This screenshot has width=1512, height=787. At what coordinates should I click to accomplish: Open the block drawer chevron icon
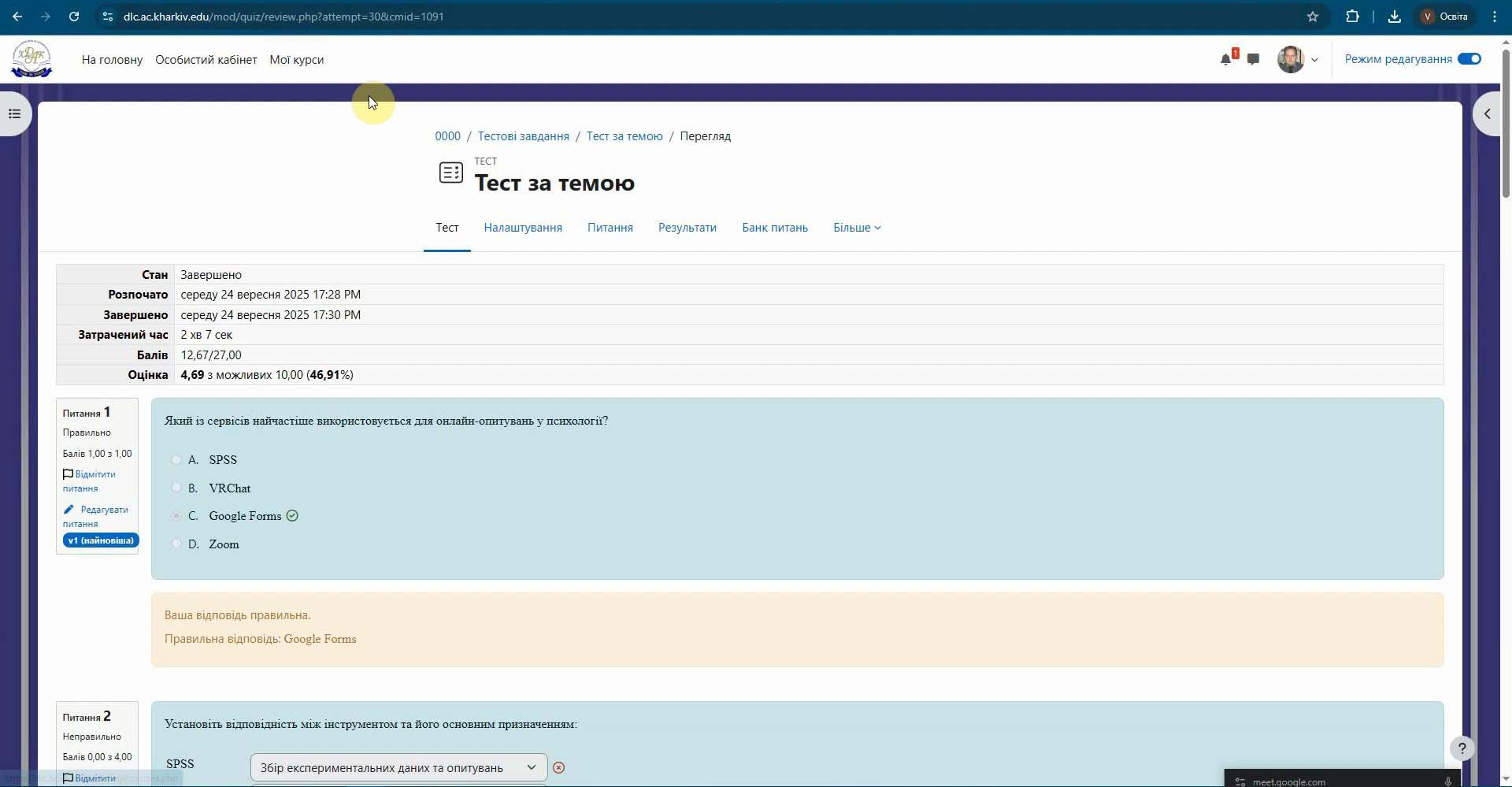point(1487,114)
